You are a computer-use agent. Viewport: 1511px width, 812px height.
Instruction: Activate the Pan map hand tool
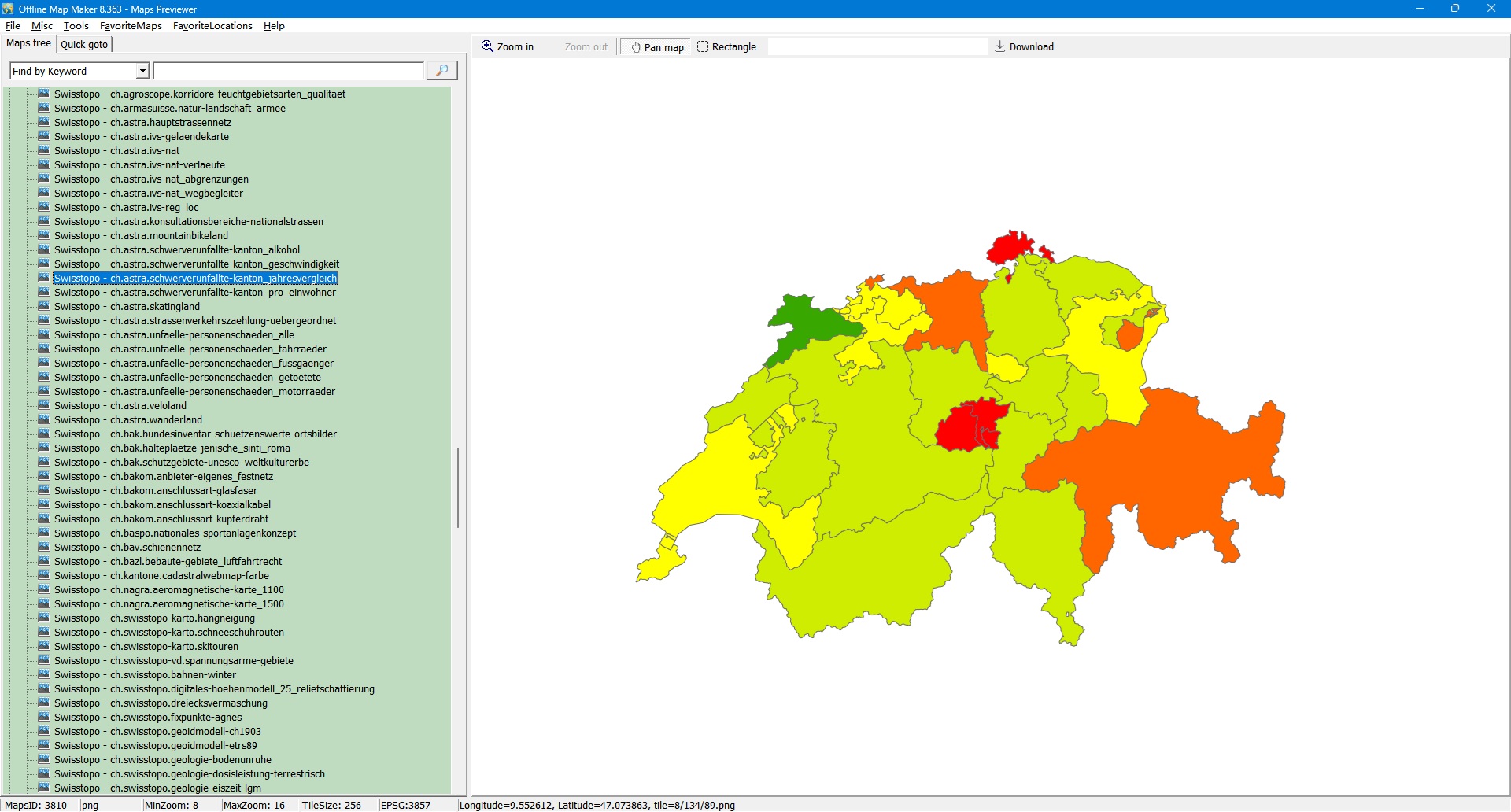(x=656, y=47)
